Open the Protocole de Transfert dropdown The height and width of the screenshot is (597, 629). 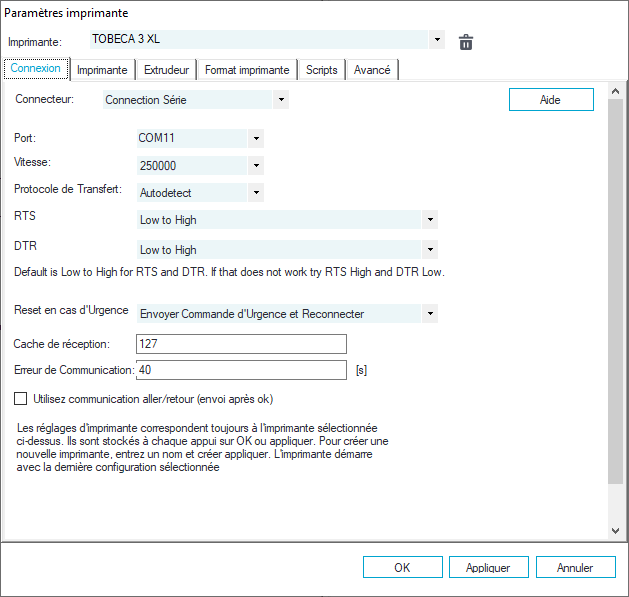click(257, 192)
